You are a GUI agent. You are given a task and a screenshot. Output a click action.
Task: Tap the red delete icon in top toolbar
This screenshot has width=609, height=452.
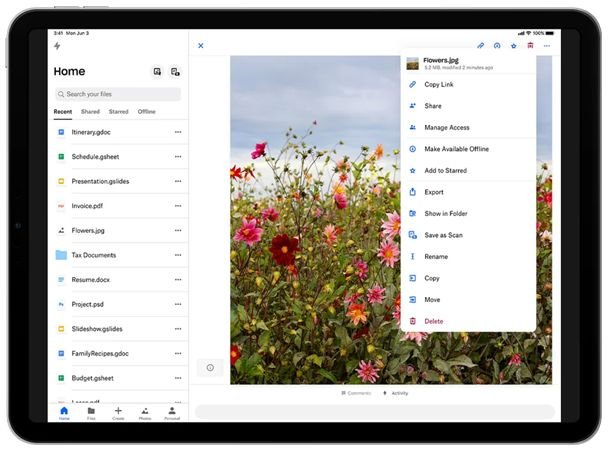tap(530, 46)
